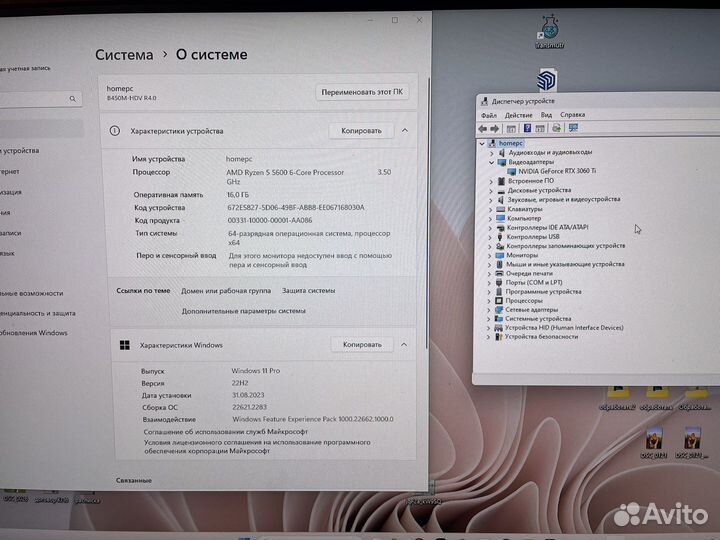Open Соглашение об использовании служб Майкрософт
This screenshot has width=720, height=540.
(x=225, y=432)
